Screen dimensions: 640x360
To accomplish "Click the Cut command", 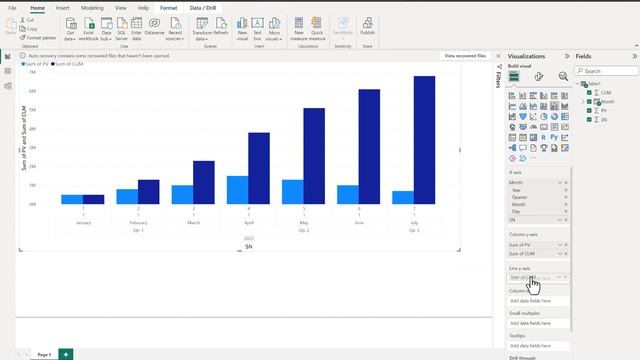I will pos(27,20).
